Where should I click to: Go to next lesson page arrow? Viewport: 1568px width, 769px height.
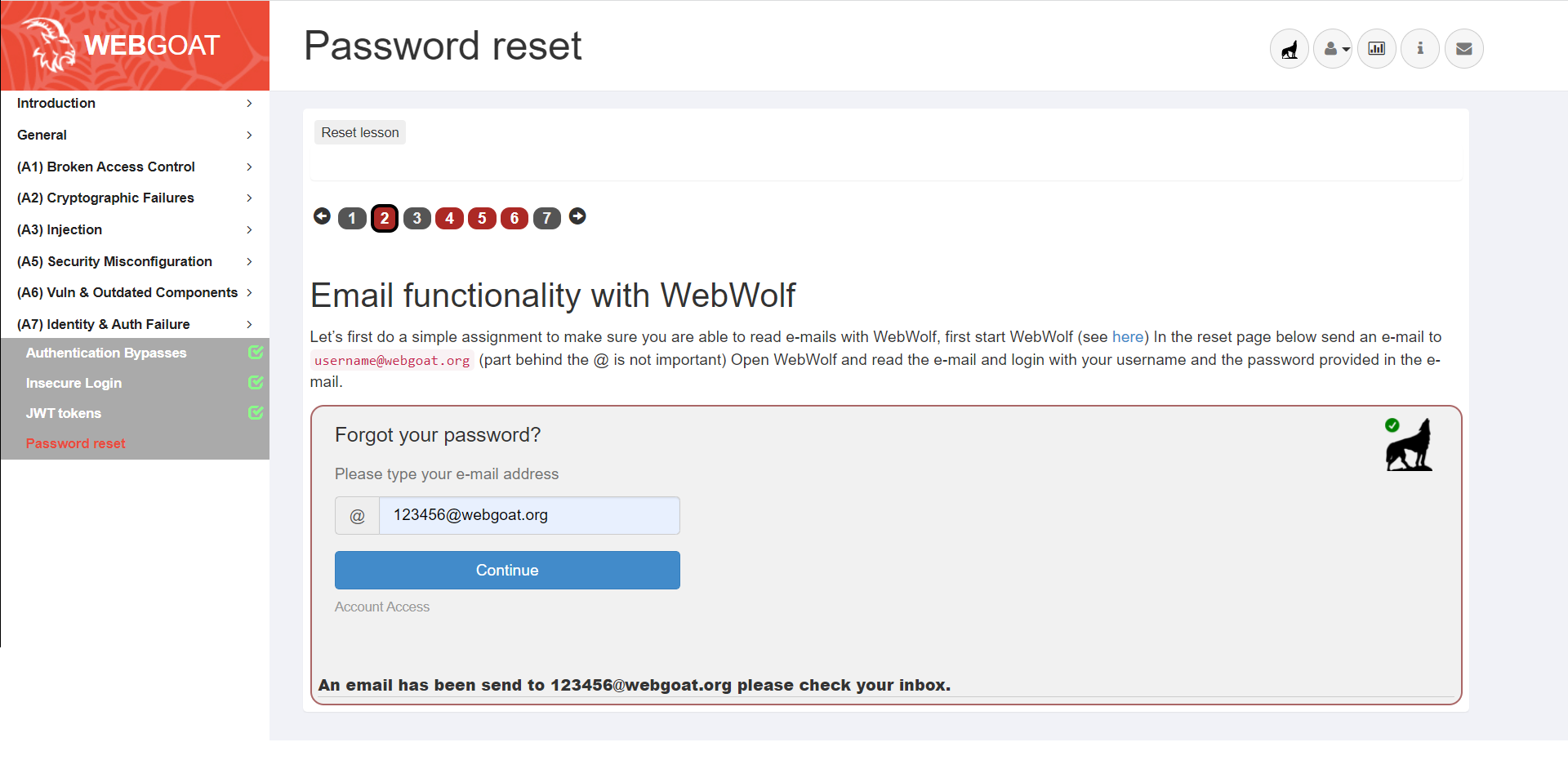577,216
